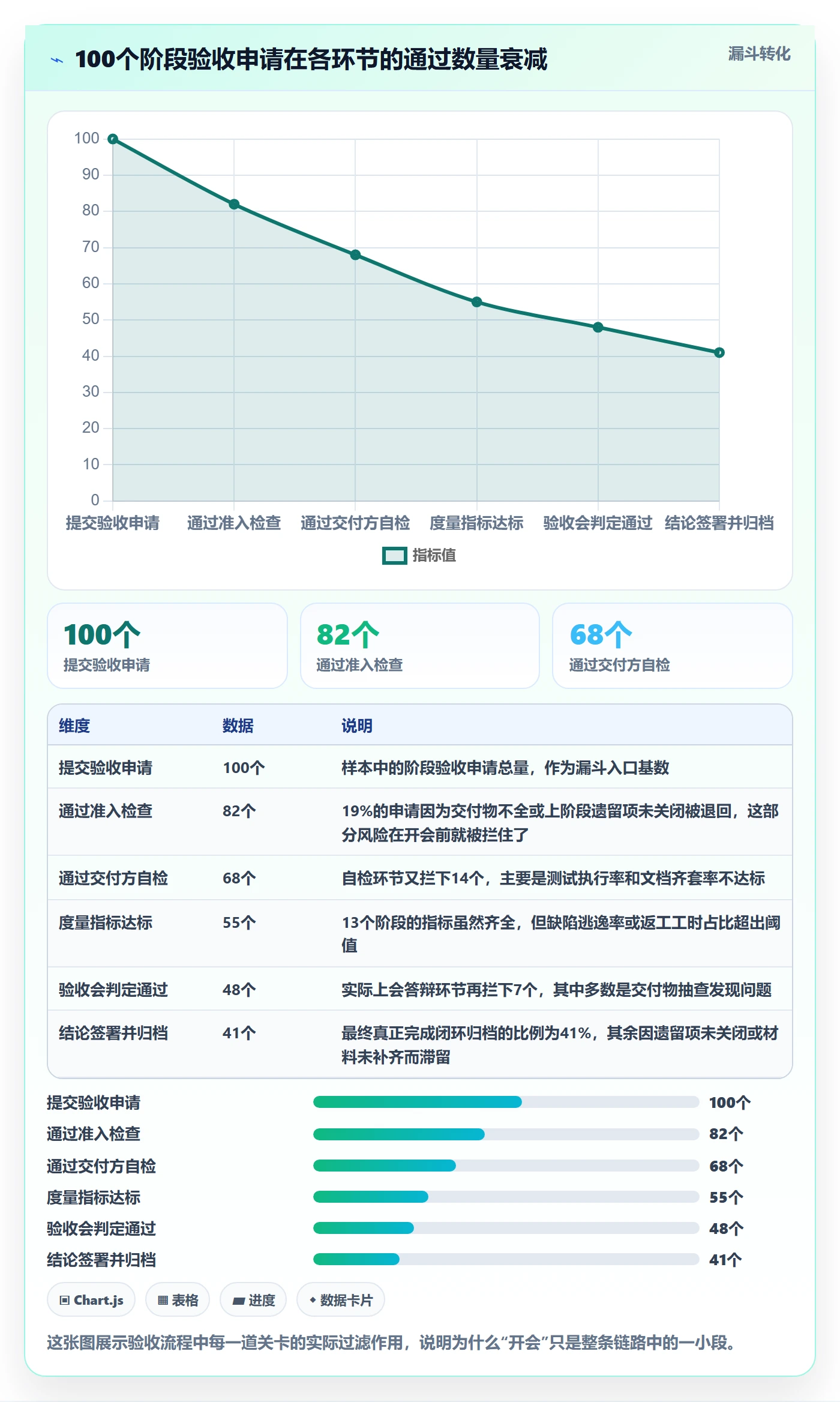Click the chart point for 结论签署并归档
840x1402 pixels.
pos(719,352)
